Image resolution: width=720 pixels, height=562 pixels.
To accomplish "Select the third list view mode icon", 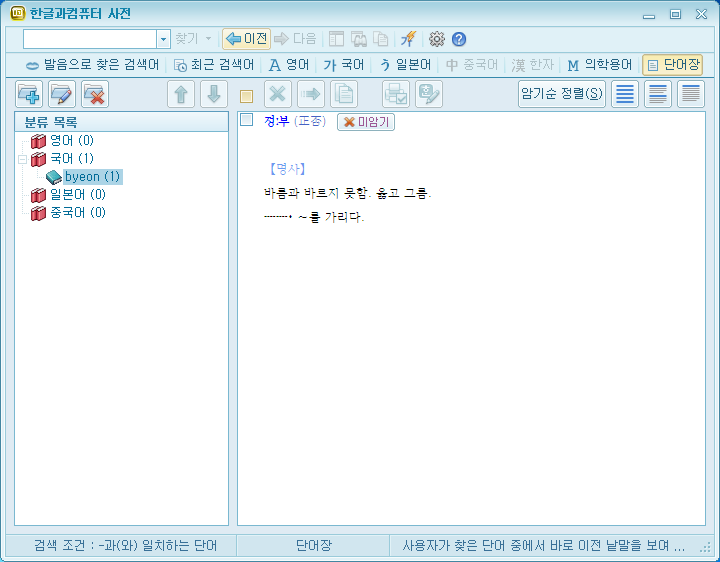I will [x=691, y=94].
